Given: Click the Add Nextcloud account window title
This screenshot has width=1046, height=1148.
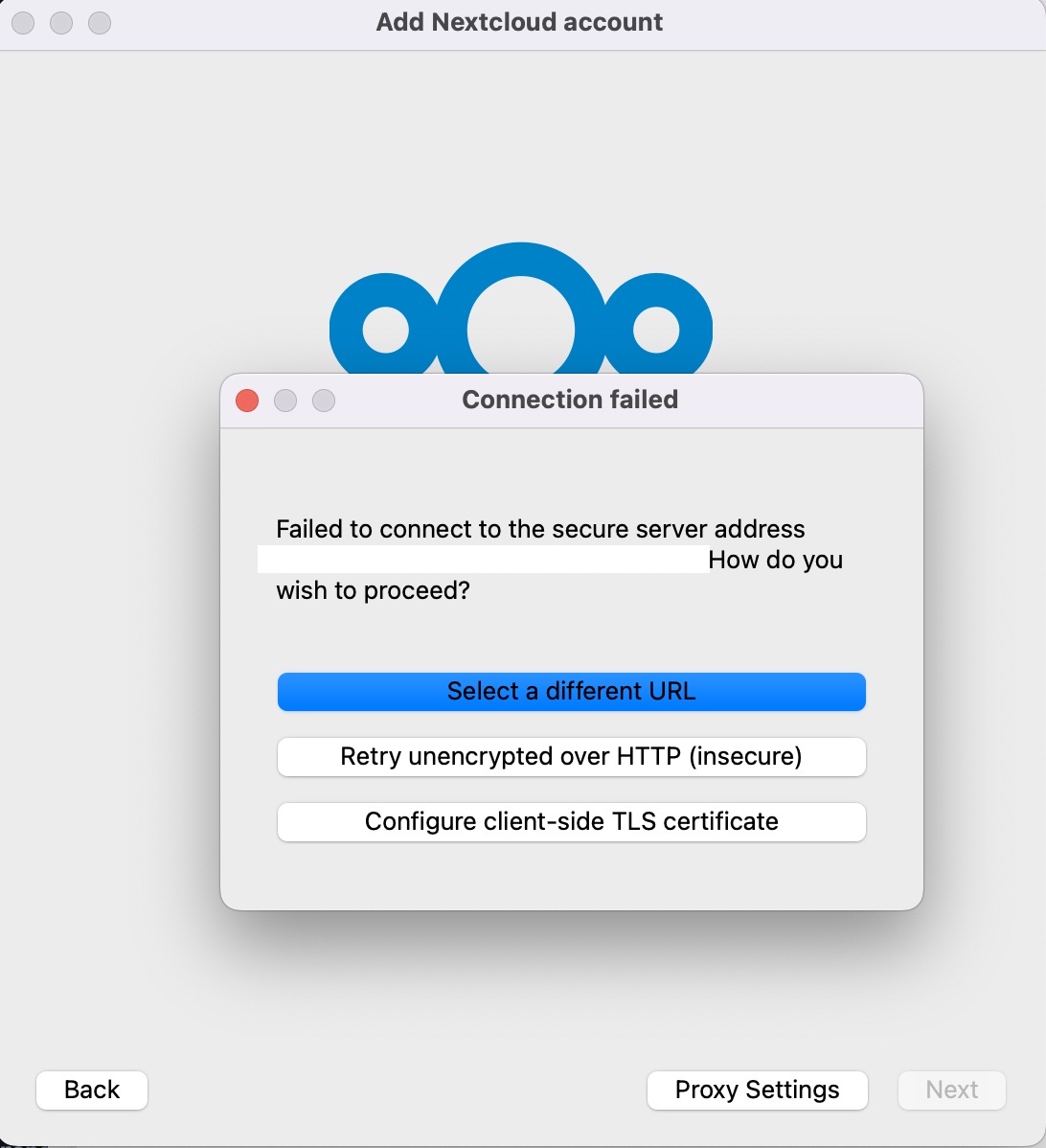Looking at the screenshot, I should point(519,22).
